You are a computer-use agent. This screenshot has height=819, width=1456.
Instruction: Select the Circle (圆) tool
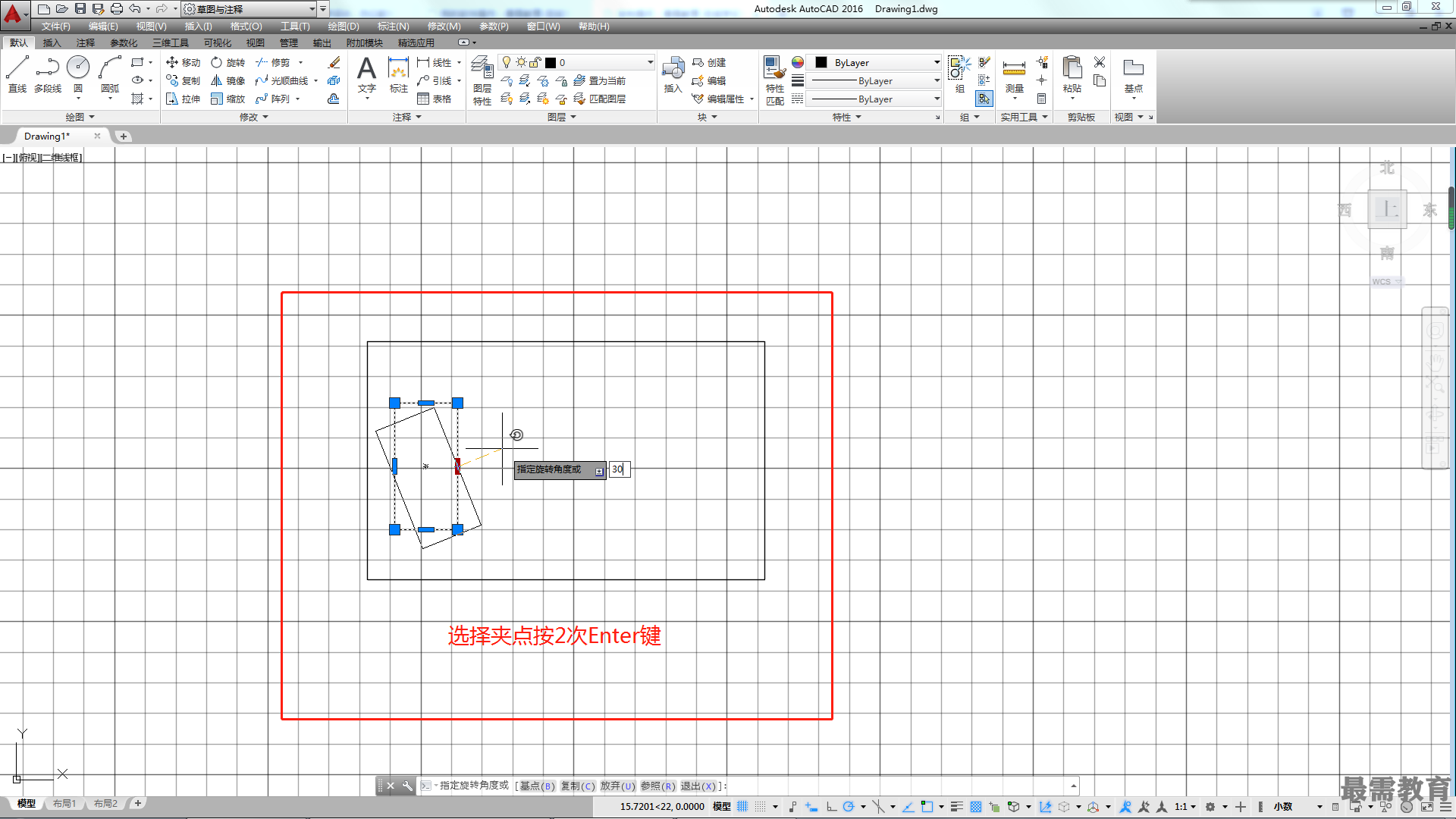(x=78, y=74)
